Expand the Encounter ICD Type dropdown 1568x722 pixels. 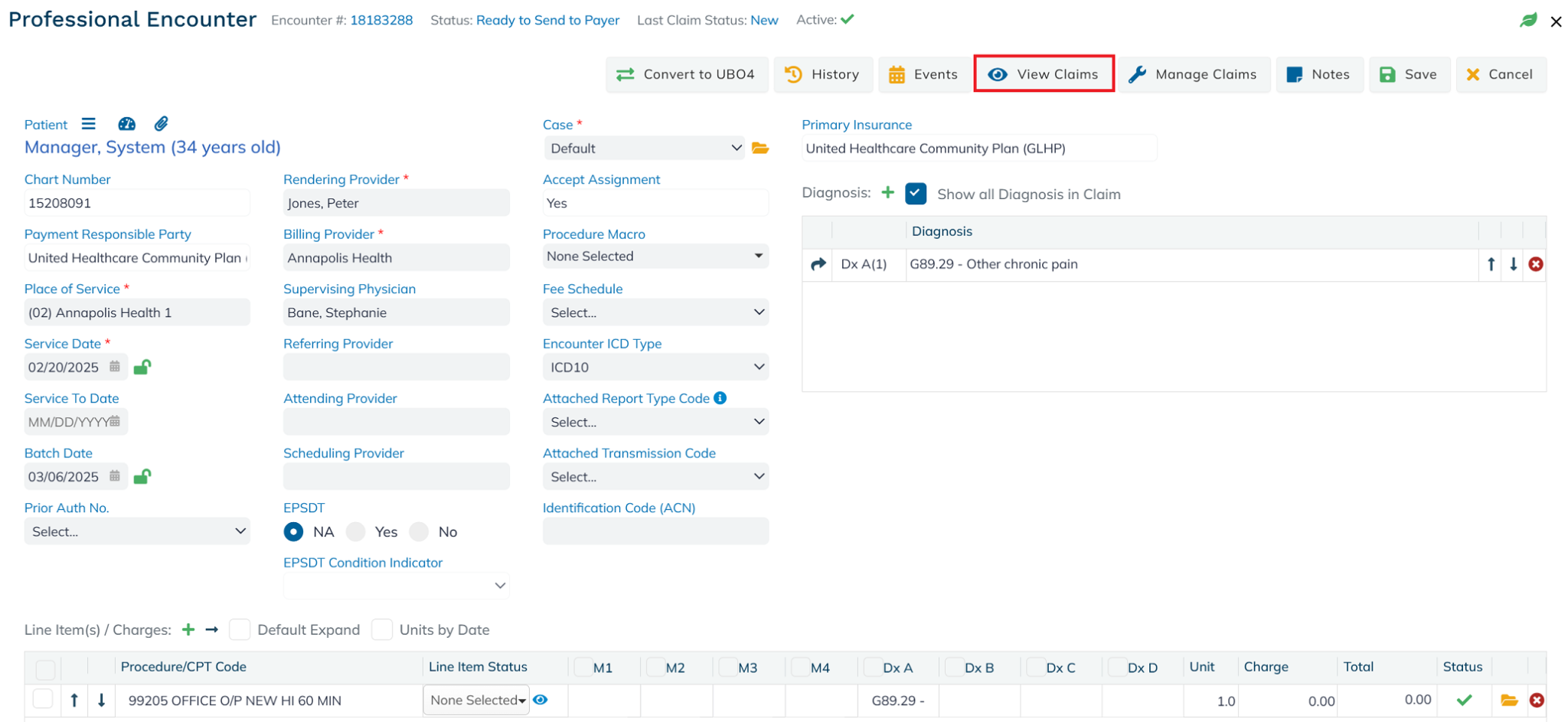655,368
